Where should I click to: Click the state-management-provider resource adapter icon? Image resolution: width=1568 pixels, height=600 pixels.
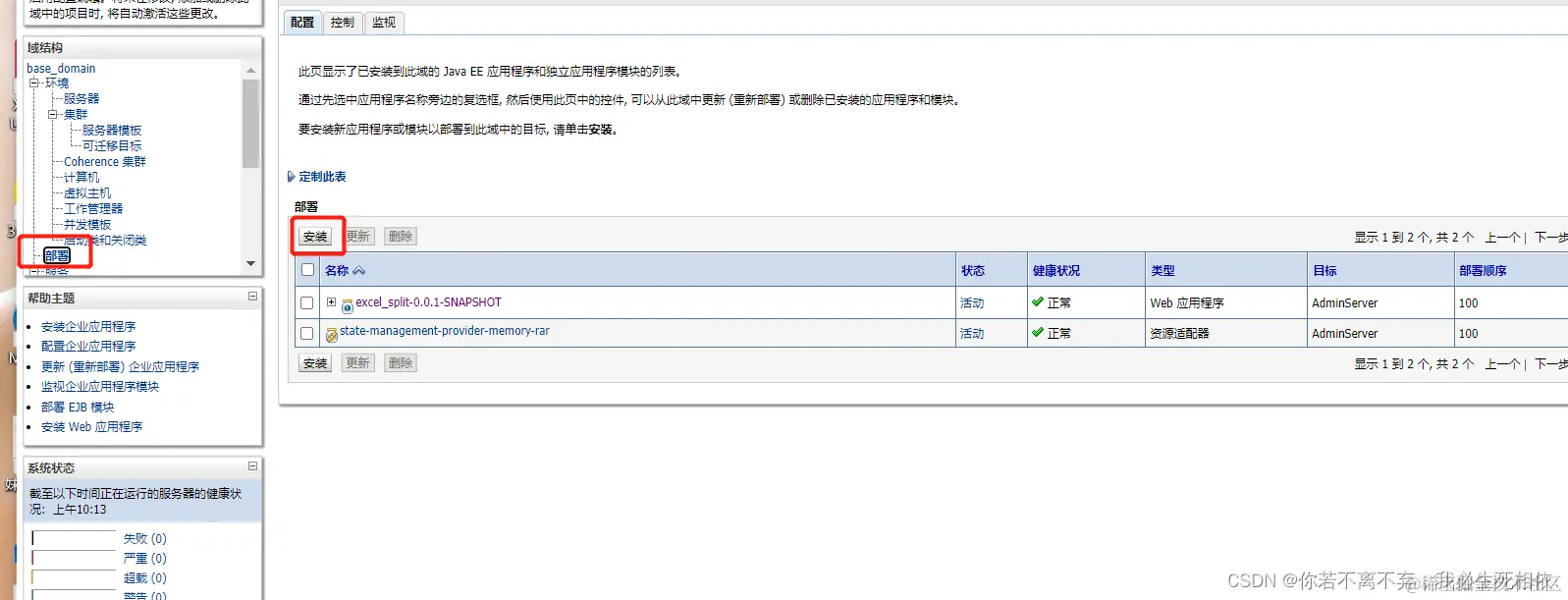(332, 335)
